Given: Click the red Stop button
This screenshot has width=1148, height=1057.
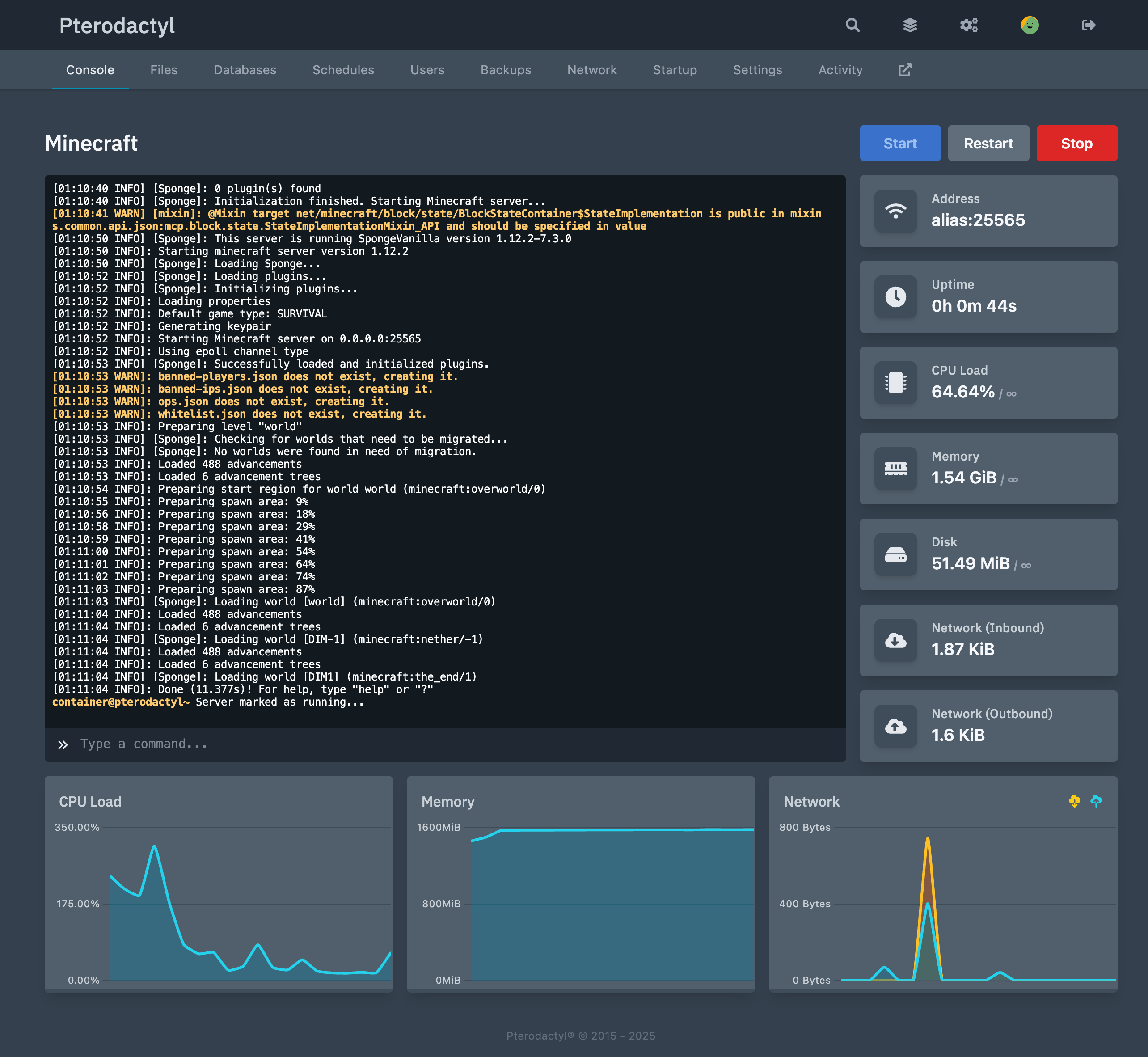Looking at the screenshot, I should coord(1076,143).
